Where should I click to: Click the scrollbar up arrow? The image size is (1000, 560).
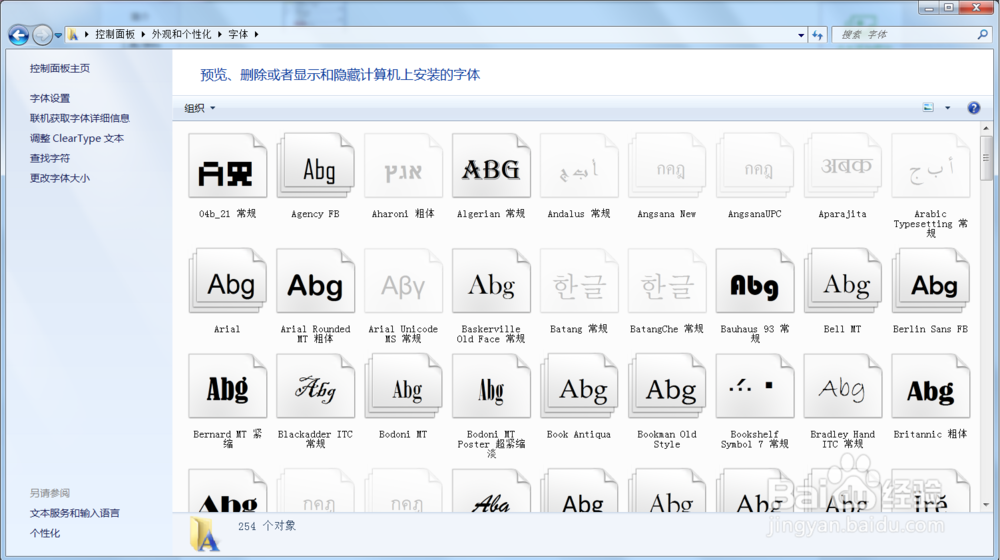click(986, 128)
